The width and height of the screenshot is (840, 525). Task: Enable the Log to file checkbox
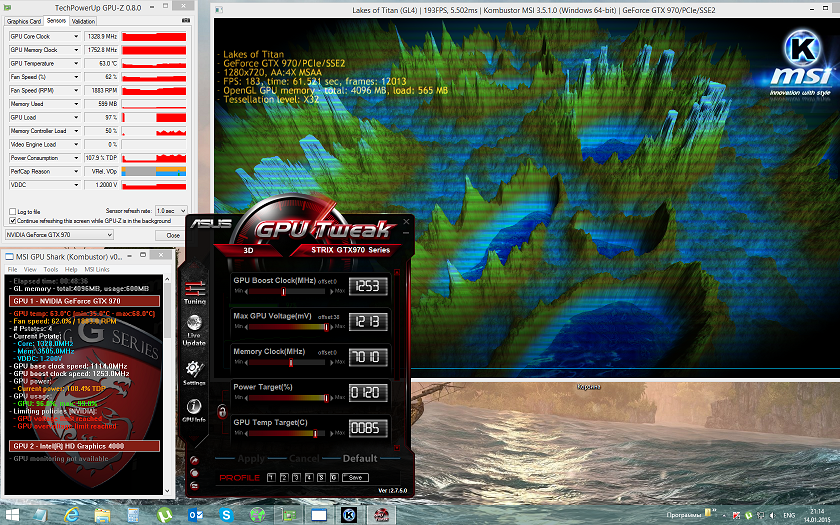pos(11,212)
